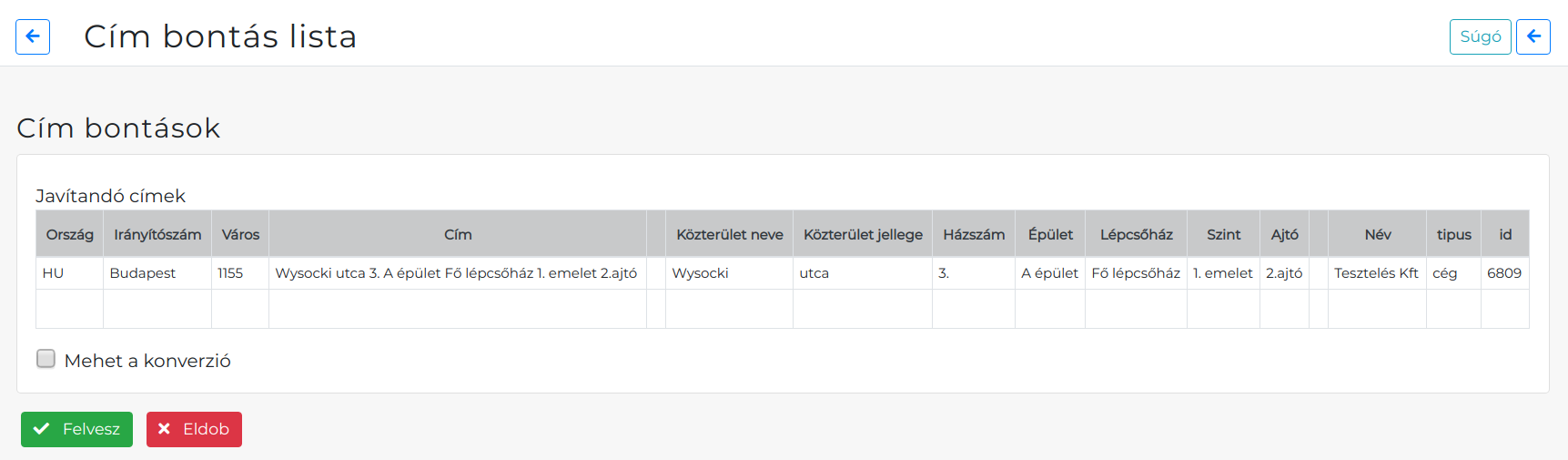Click the id cell showing 6809

(1505, 273)
